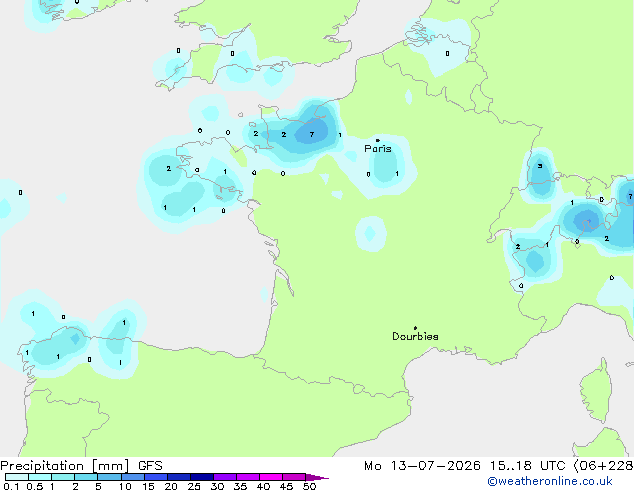Click the '(06+228' model run text
The height and width of the screenshot is (490, 634).
coord(604,466)
